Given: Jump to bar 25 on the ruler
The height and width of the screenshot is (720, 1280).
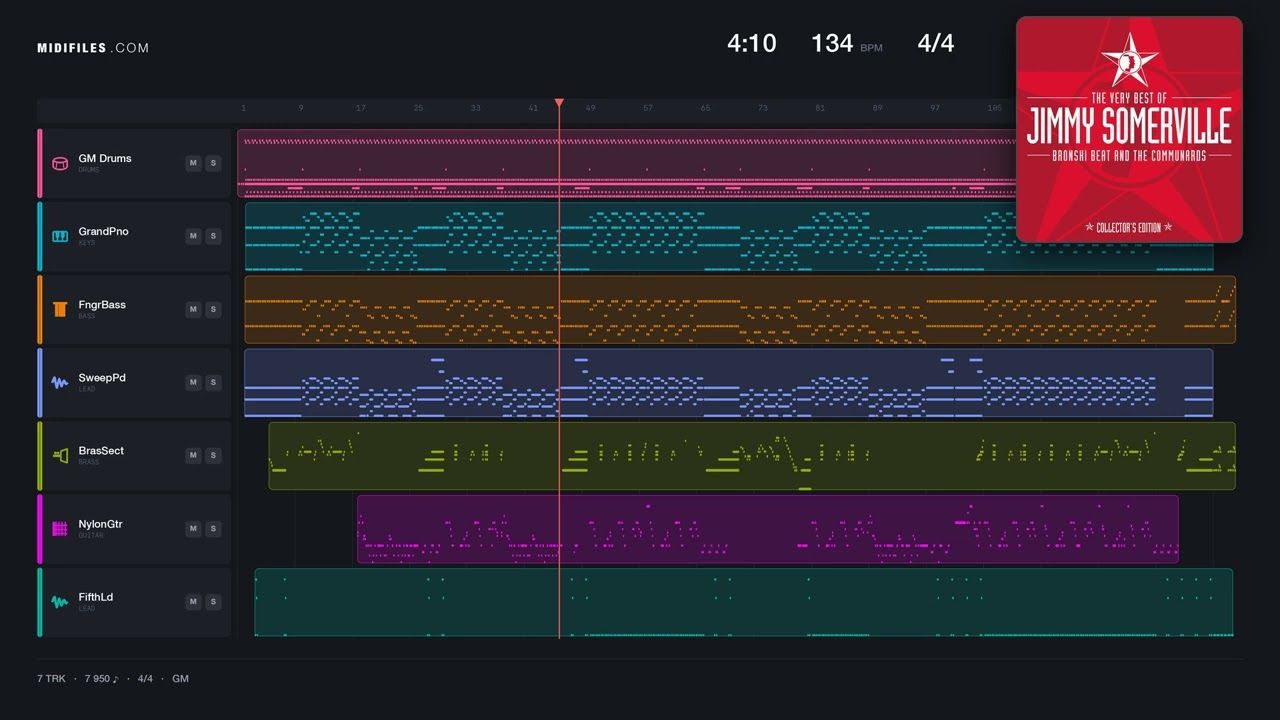Looking at the screenshot, I should point(418,108).
